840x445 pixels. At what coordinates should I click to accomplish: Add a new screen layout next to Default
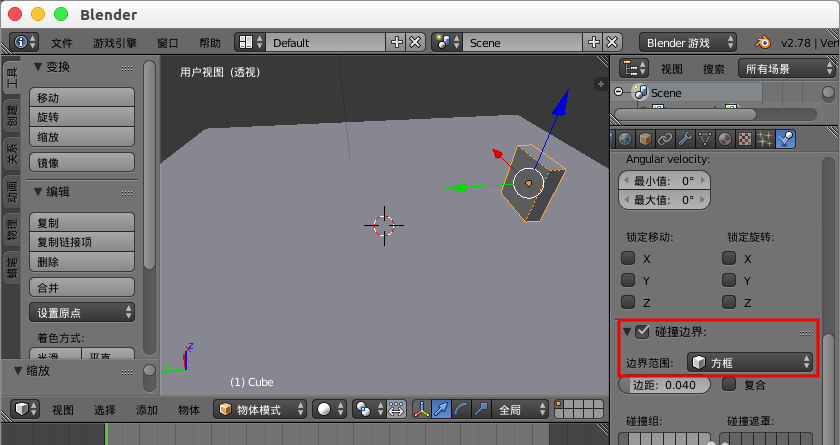click(396, 42)
